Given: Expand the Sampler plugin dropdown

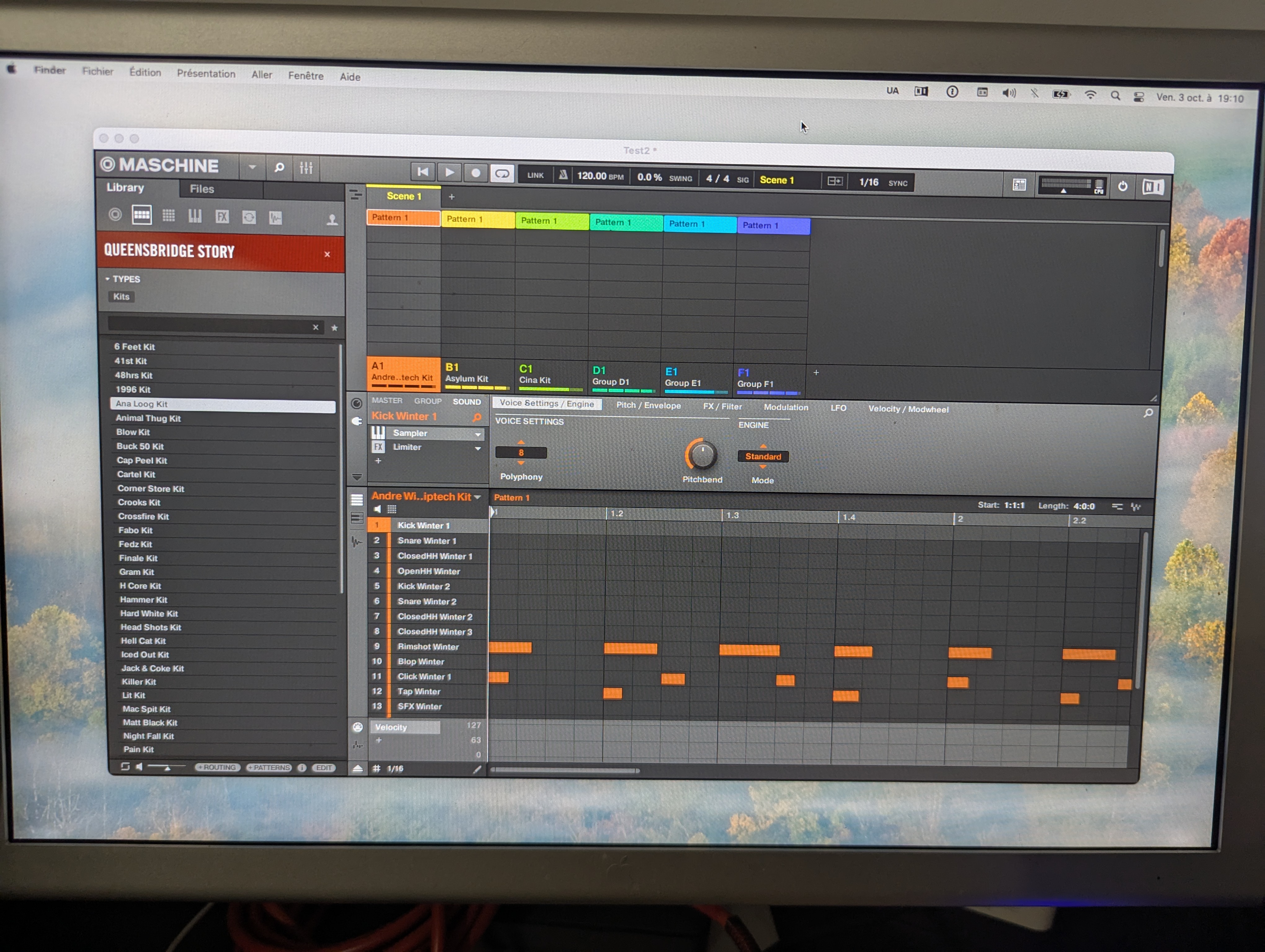Looking at the screenshot, I should pyautogui.click(x=477, y=434).
